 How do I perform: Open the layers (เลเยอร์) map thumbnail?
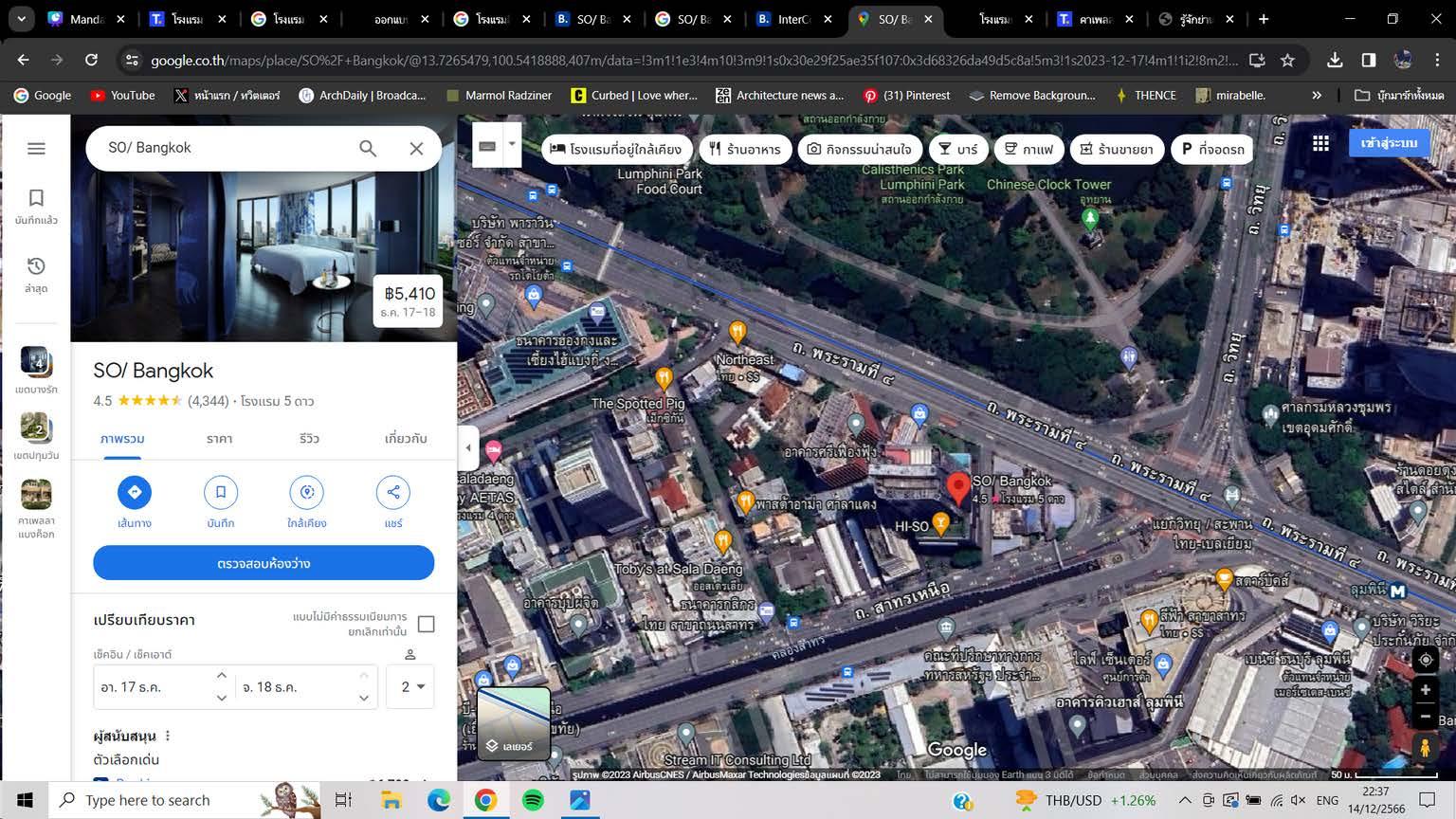coord(513,724)
